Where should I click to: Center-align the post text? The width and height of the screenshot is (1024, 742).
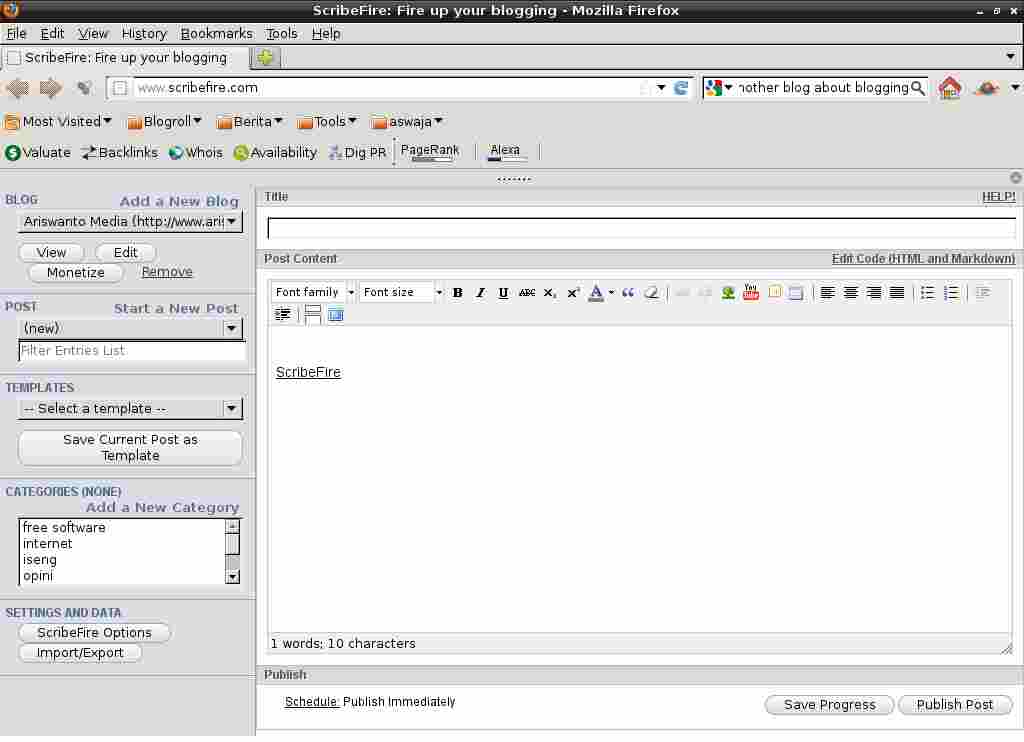click(x=851, y=293)
